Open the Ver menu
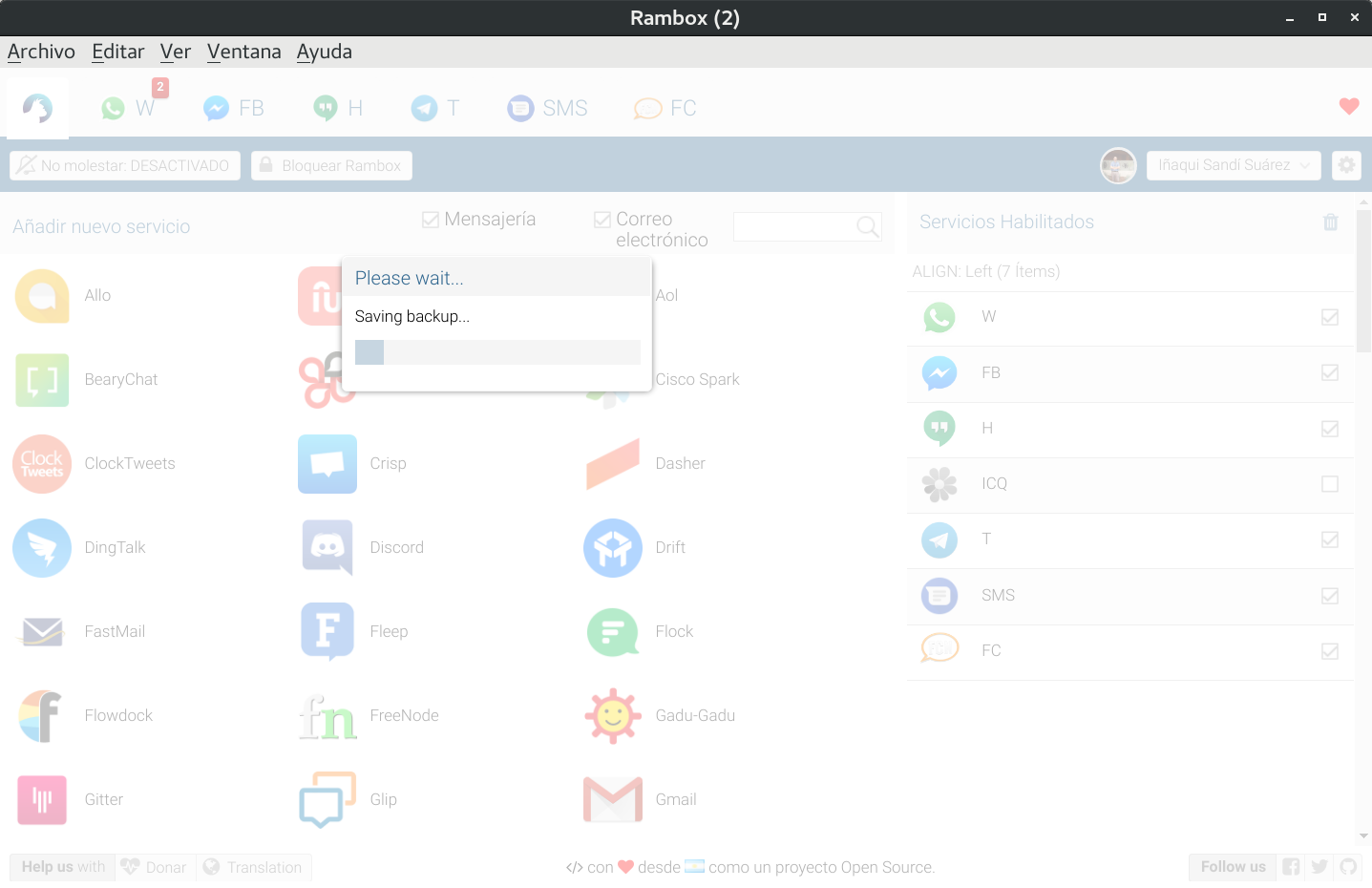The height and width of the screenshot is (888, 1372). coord(176,52)
